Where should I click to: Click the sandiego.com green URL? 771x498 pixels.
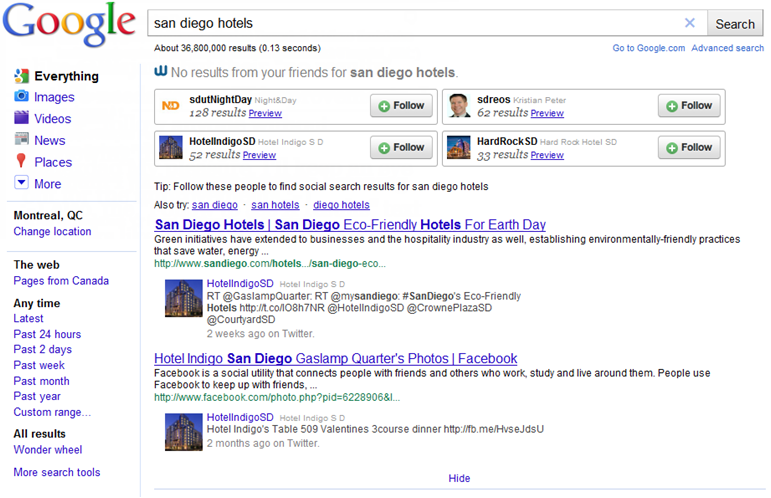pyautogui.click(x=270, y=264)
